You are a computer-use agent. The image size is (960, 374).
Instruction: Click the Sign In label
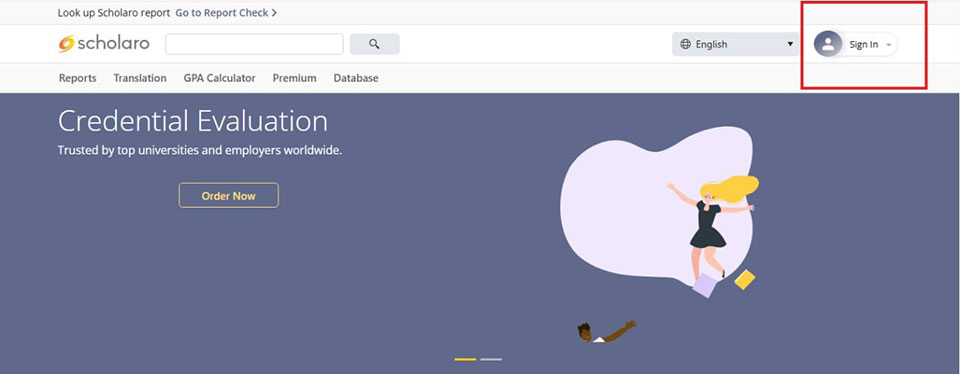pos(863,45)
